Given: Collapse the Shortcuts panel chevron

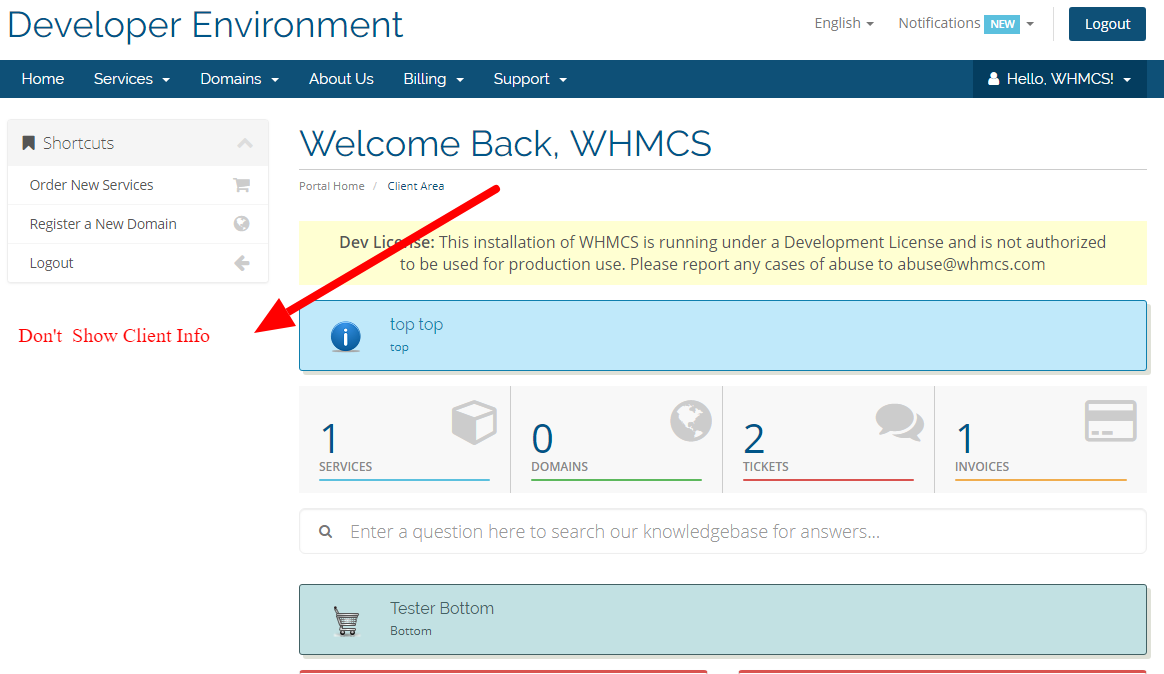Looking at the screenshot, I should 245,143.
